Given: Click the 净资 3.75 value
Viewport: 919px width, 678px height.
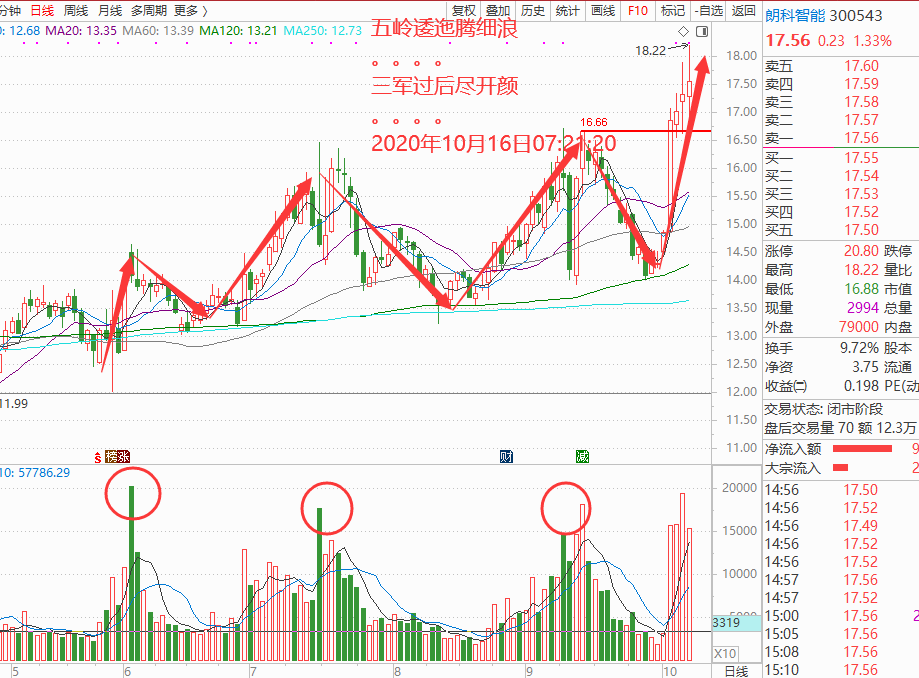Looking at the screenshot, I should 866,367.
